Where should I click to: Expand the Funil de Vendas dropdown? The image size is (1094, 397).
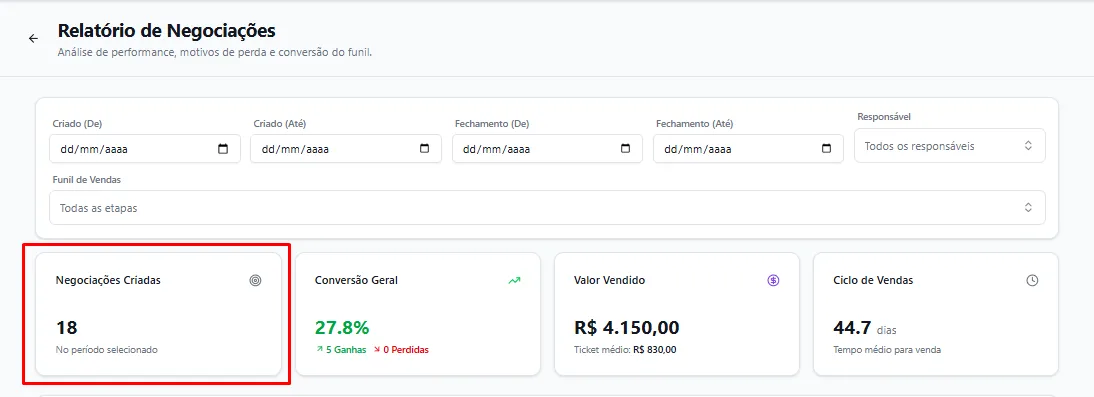tap(547, 208)
